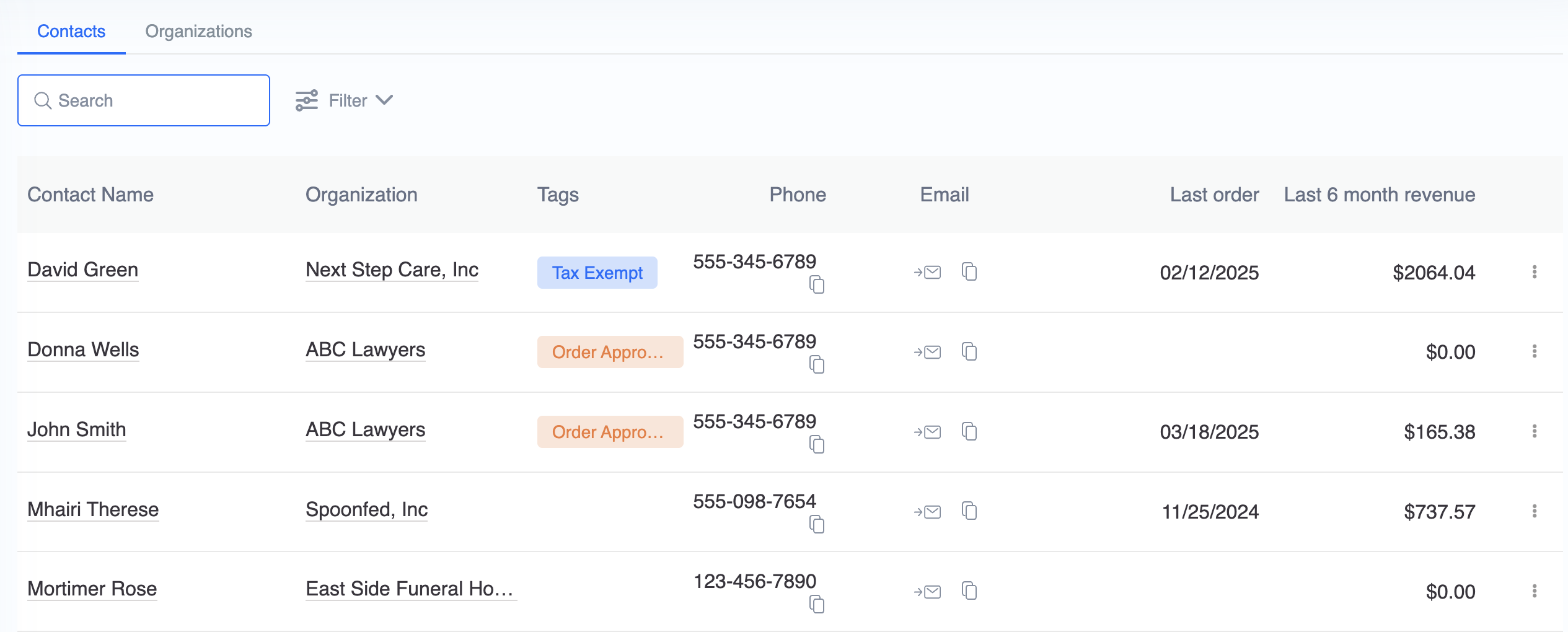Open more options for Mortimer Rose row
1568x632 pixels.
point(1535,592)
